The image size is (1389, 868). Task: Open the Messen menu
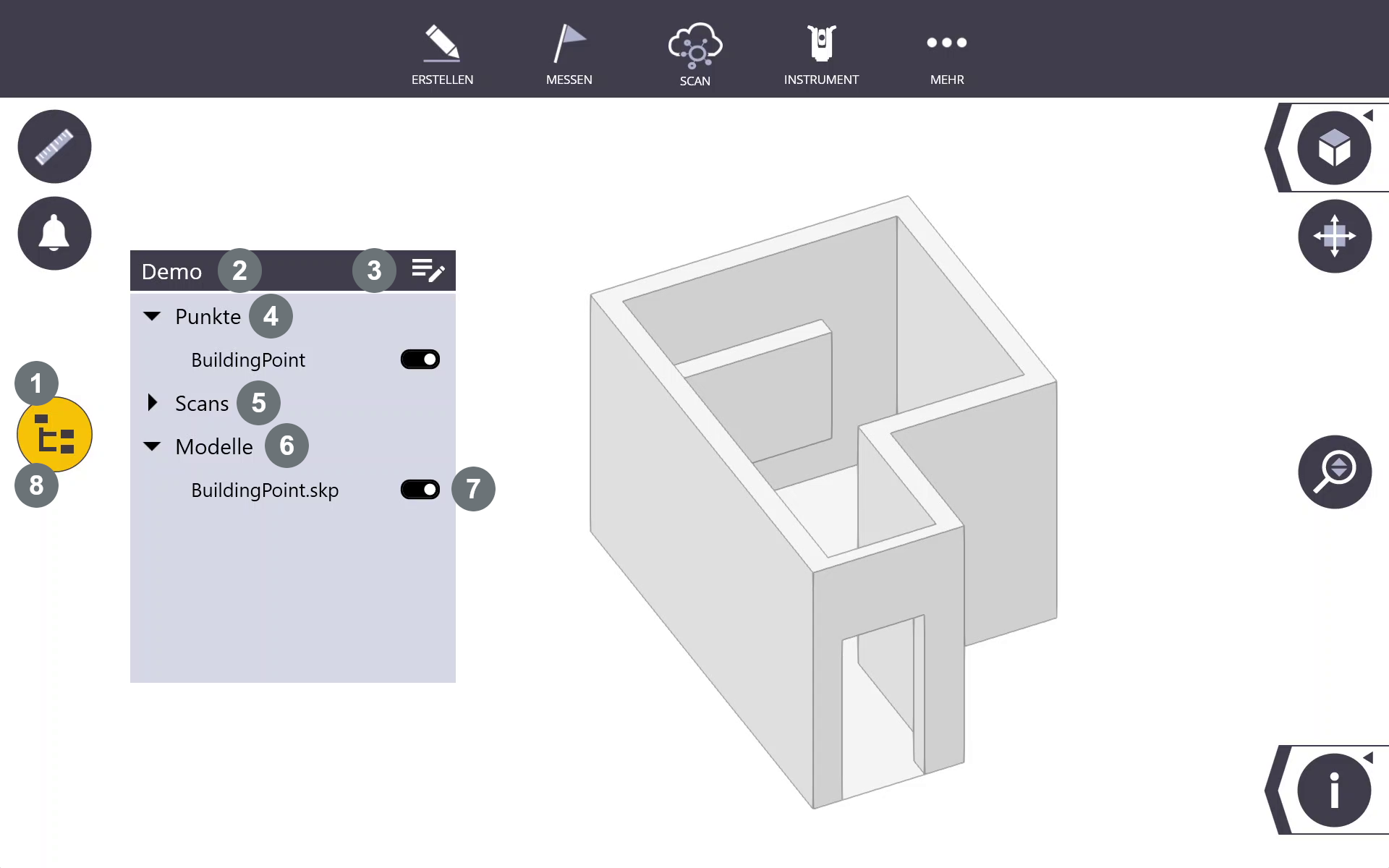pos(569,54)
